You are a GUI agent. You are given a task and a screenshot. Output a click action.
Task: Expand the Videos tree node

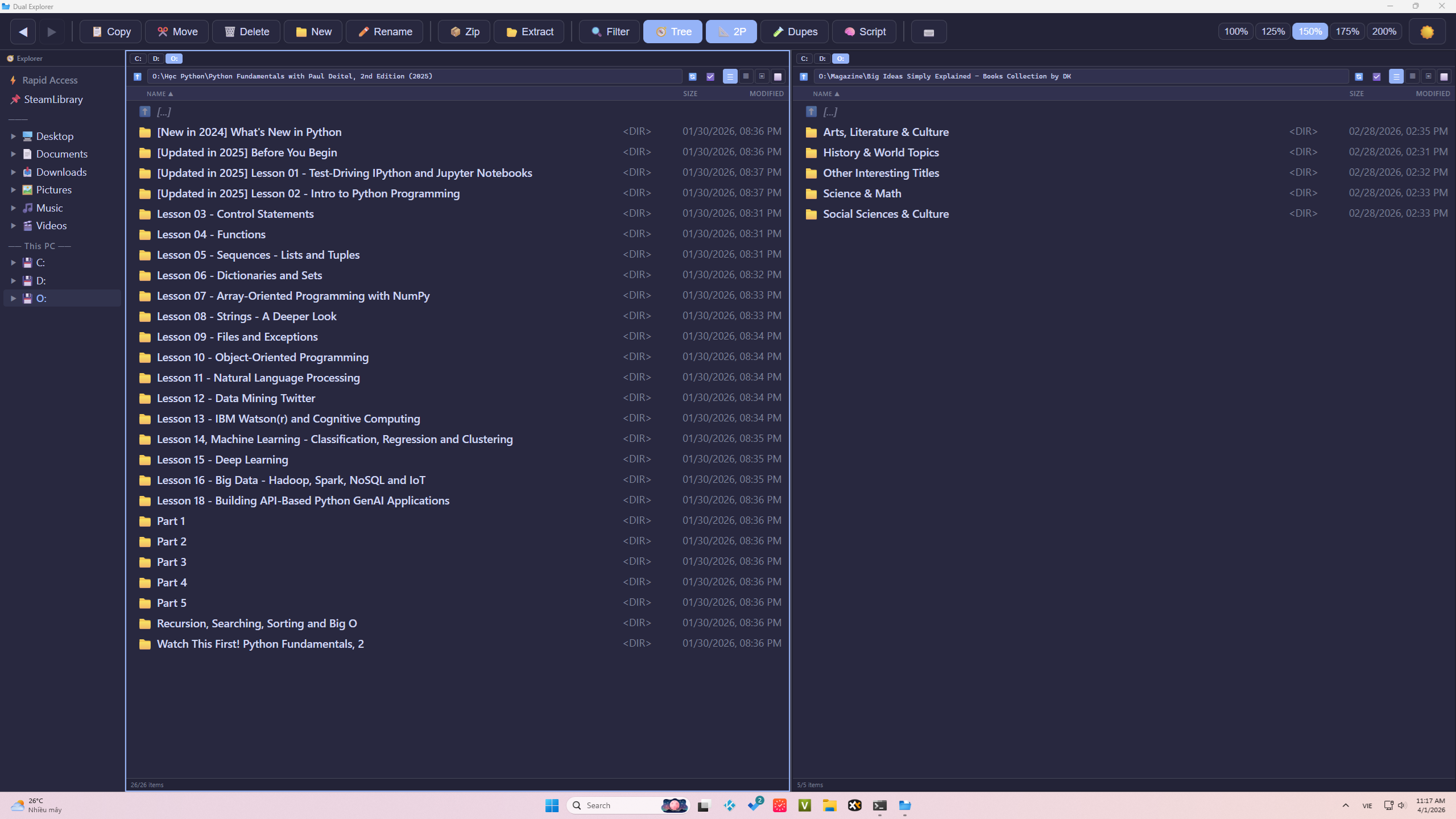pos(13,226)
